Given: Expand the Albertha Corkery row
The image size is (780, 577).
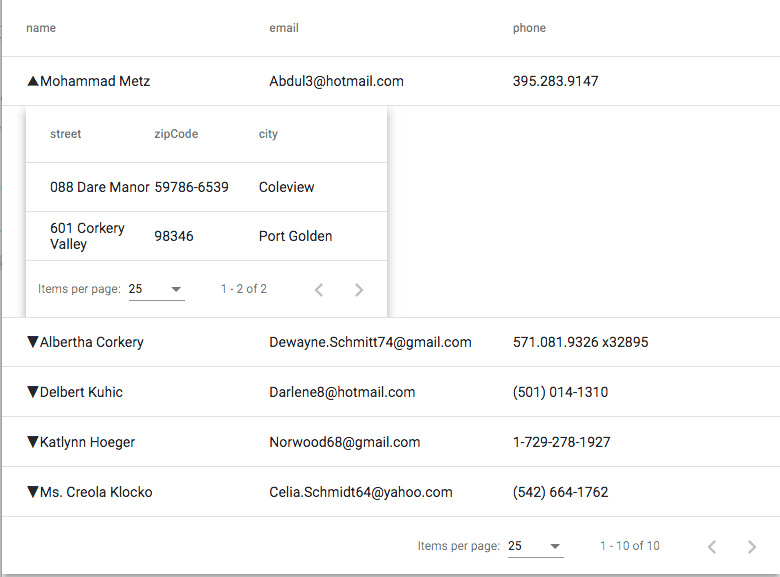Looking at the screenshot, I should 33,342.
